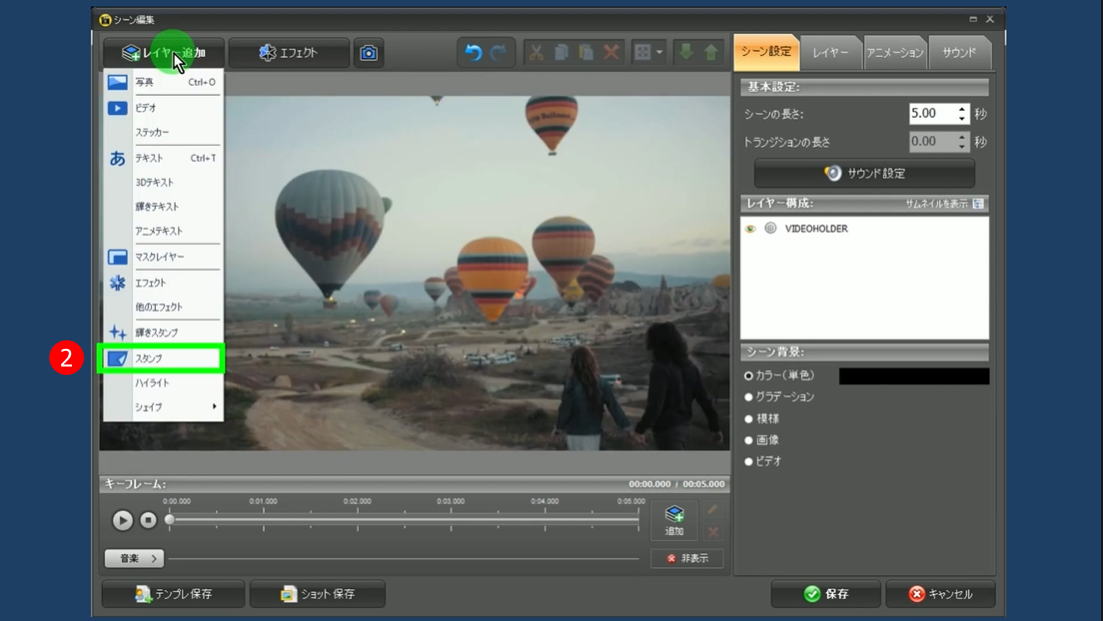Expand the 音楽 track button

[x=134, y=558]
